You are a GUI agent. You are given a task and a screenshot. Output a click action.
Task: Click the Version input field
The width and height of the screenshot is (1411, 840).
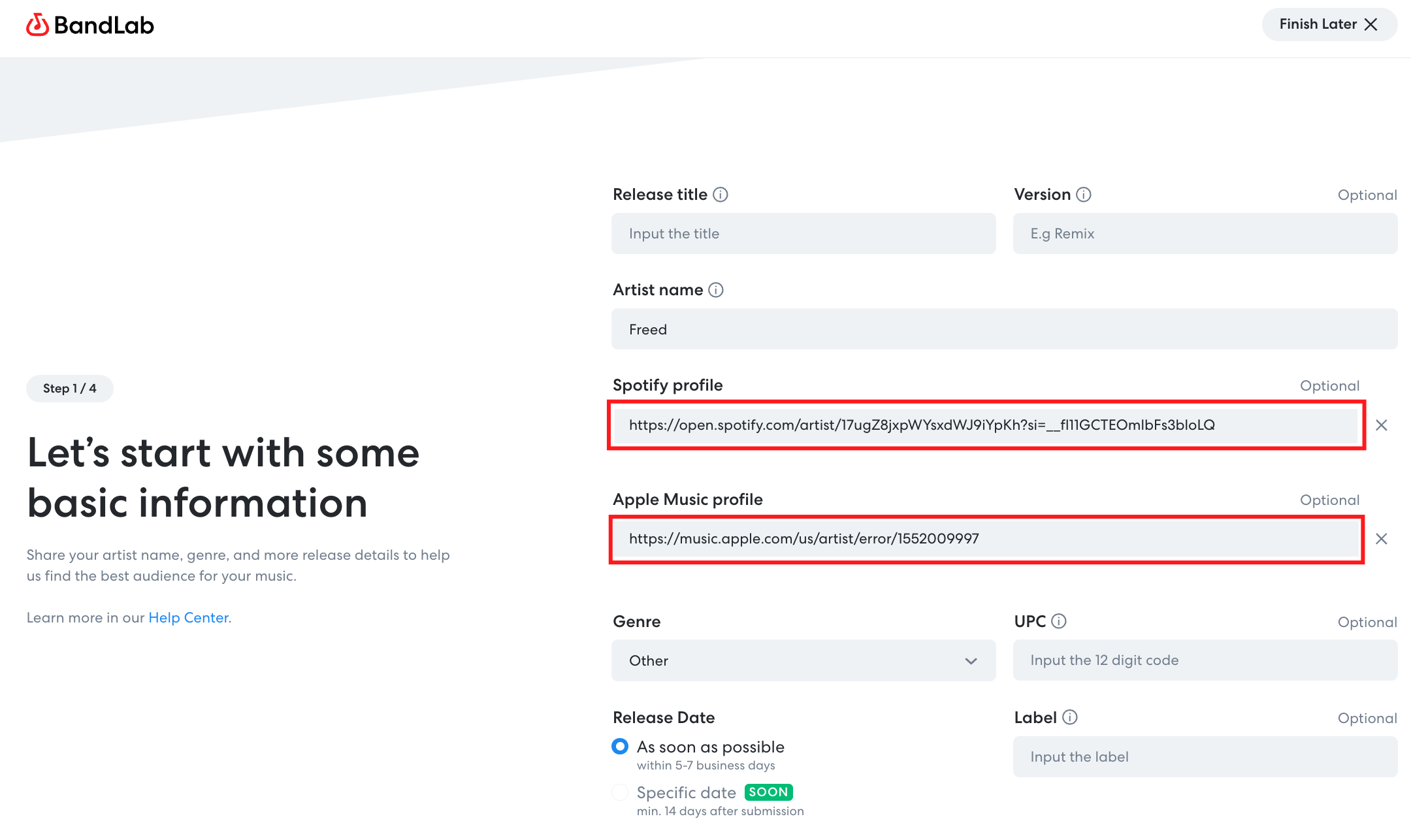coord(1205,233)
